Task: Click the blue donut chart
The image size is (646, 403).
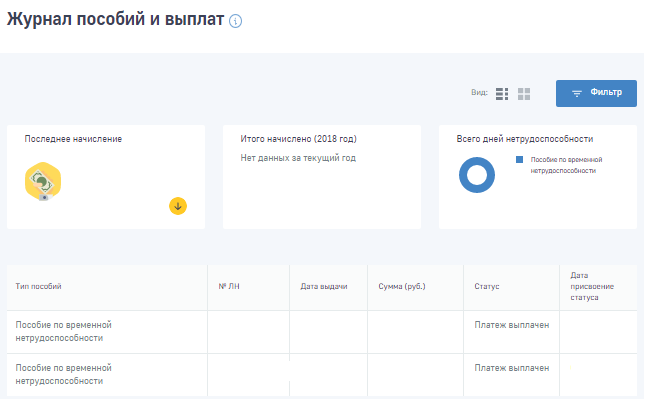Action: 477,176
